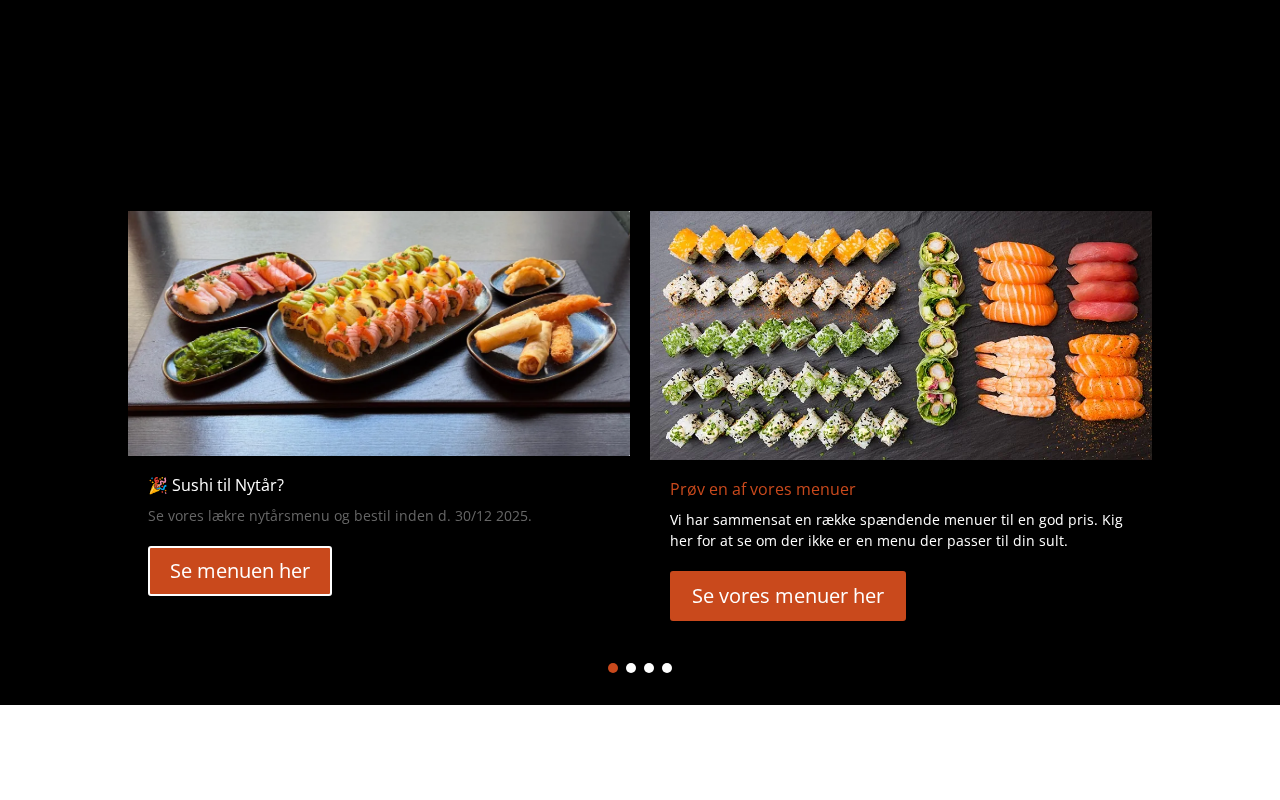This screenshot has width=1280, height=800.
Task: Open the Sushi til Nytår? heading
Action: tap(216, 485)
